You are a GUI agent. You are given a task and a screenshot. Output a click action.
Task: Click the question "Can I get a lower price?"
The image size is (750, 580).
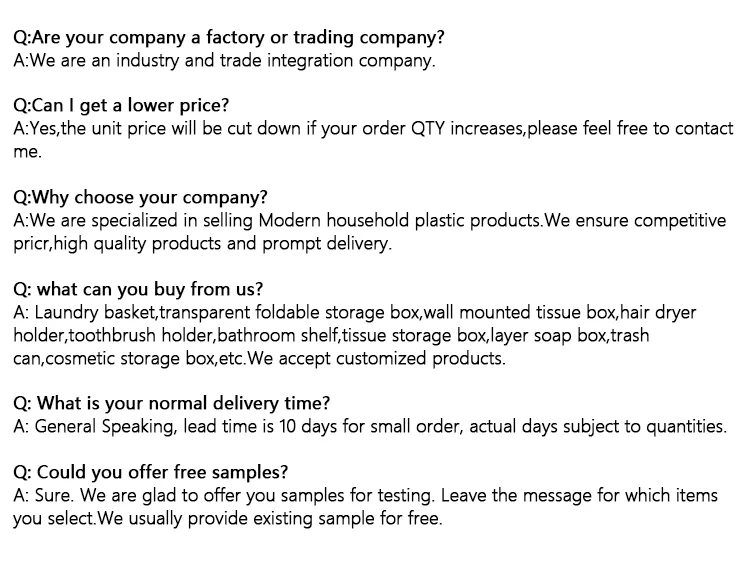click(121, 106)
